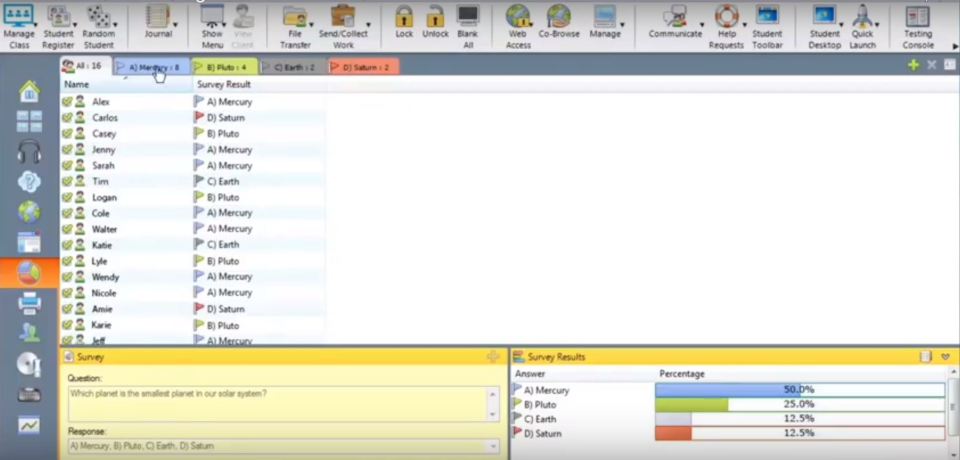Open application window view in sidebar
Screen dimensions: 960x460
tap(29, 243)
